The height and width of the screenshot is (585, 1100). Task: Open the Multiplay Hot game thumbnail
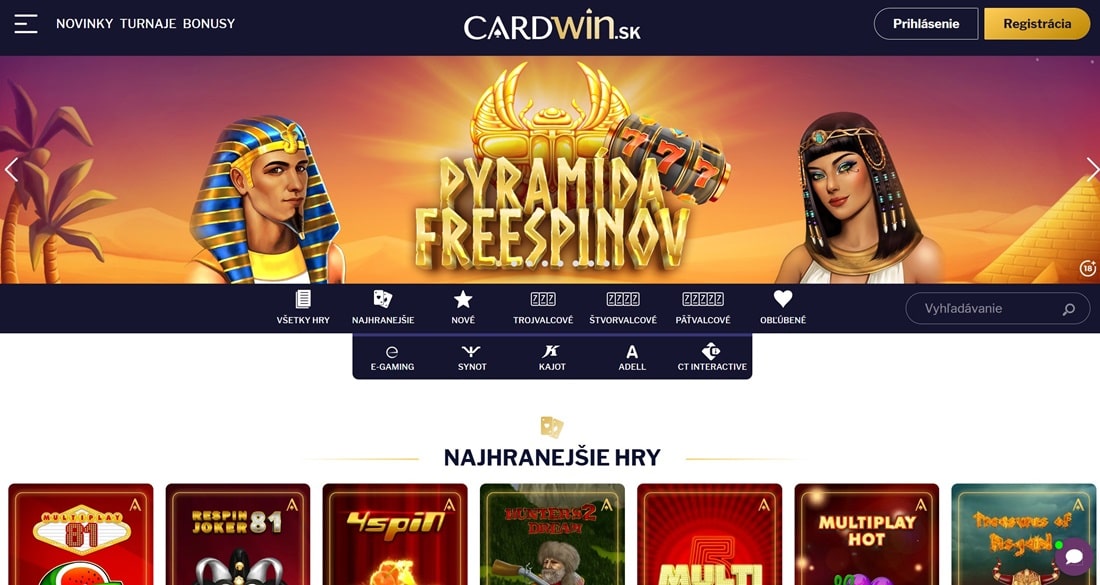click(866, 534)
